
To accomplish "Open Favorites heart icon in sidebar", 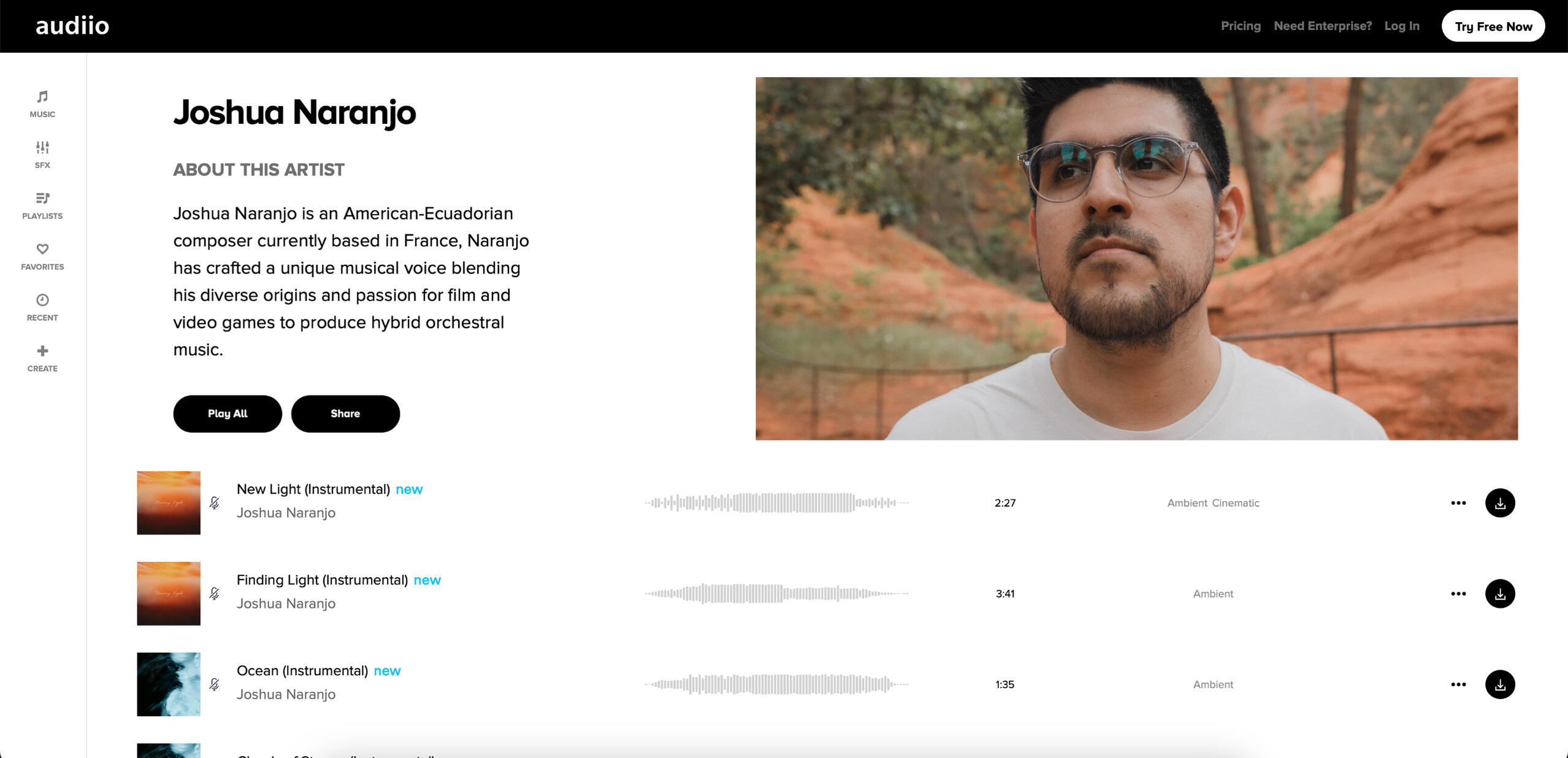I will pyautogui.click(x=42, y=256).
